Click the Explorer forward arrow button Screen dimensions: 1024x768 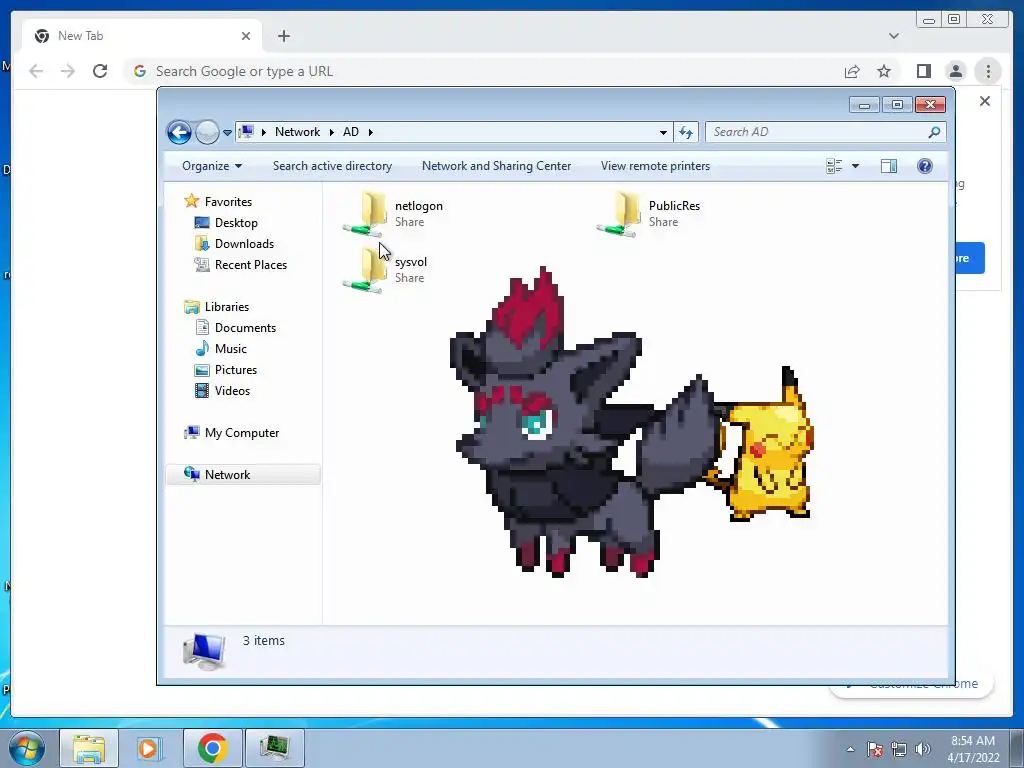click(207, 132)
